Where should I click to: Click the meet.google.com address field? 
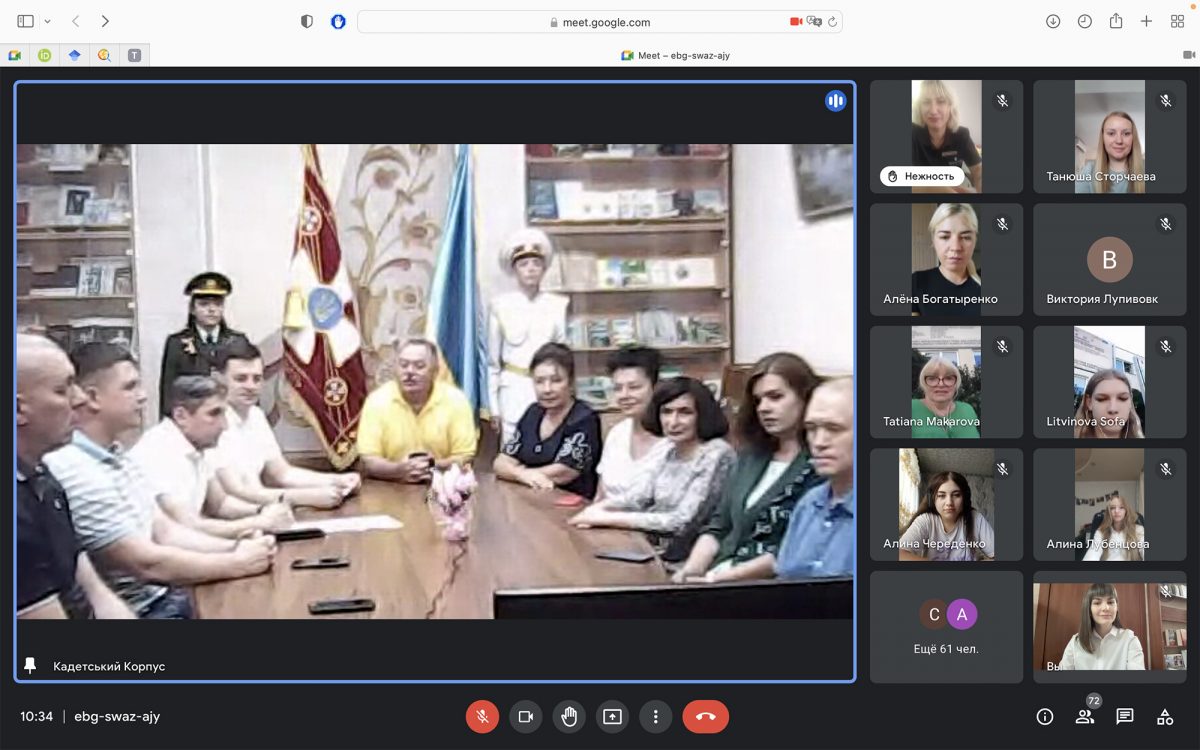click(x=600, y=22)
